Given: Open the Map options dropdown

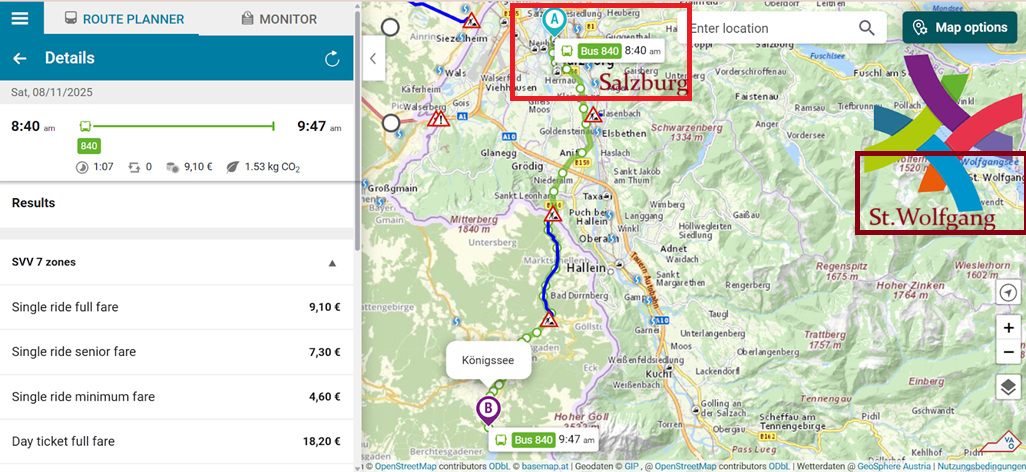Looking at the screenshot, I should 960,27.
